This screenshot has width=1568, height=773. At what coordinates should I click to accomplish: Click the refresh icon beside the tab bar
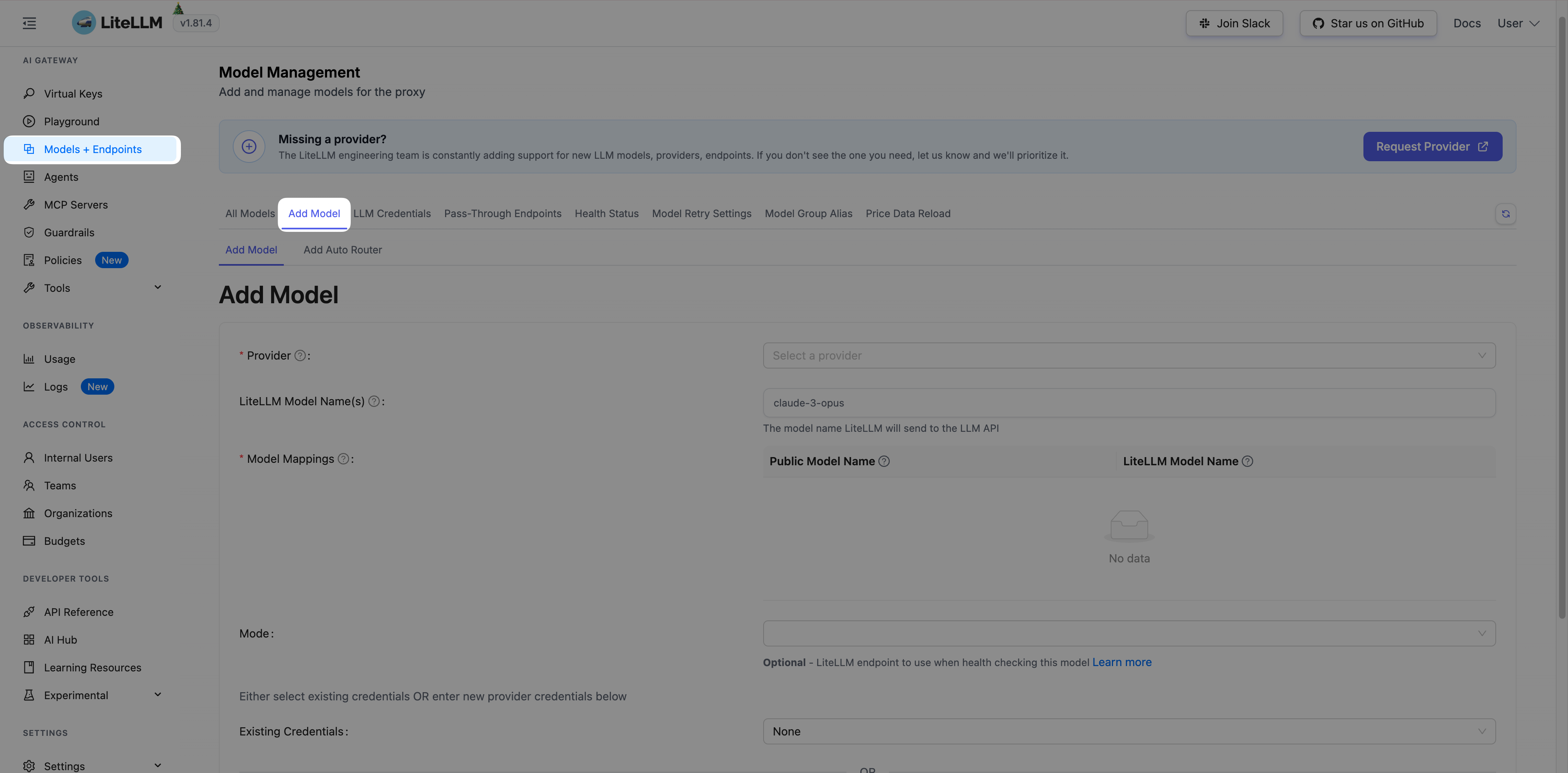point(1506,214)
